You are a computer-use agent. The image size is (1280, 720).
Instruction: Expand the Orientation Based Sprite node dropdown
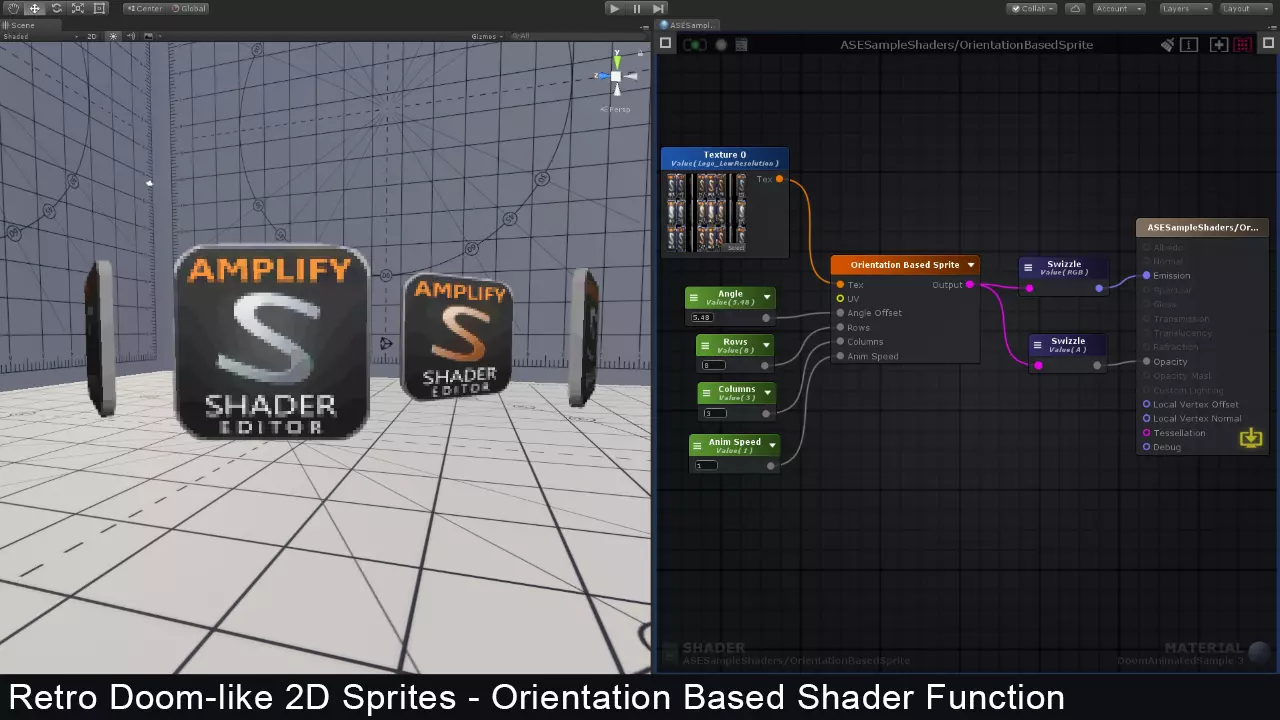click(x=969, y=264)
